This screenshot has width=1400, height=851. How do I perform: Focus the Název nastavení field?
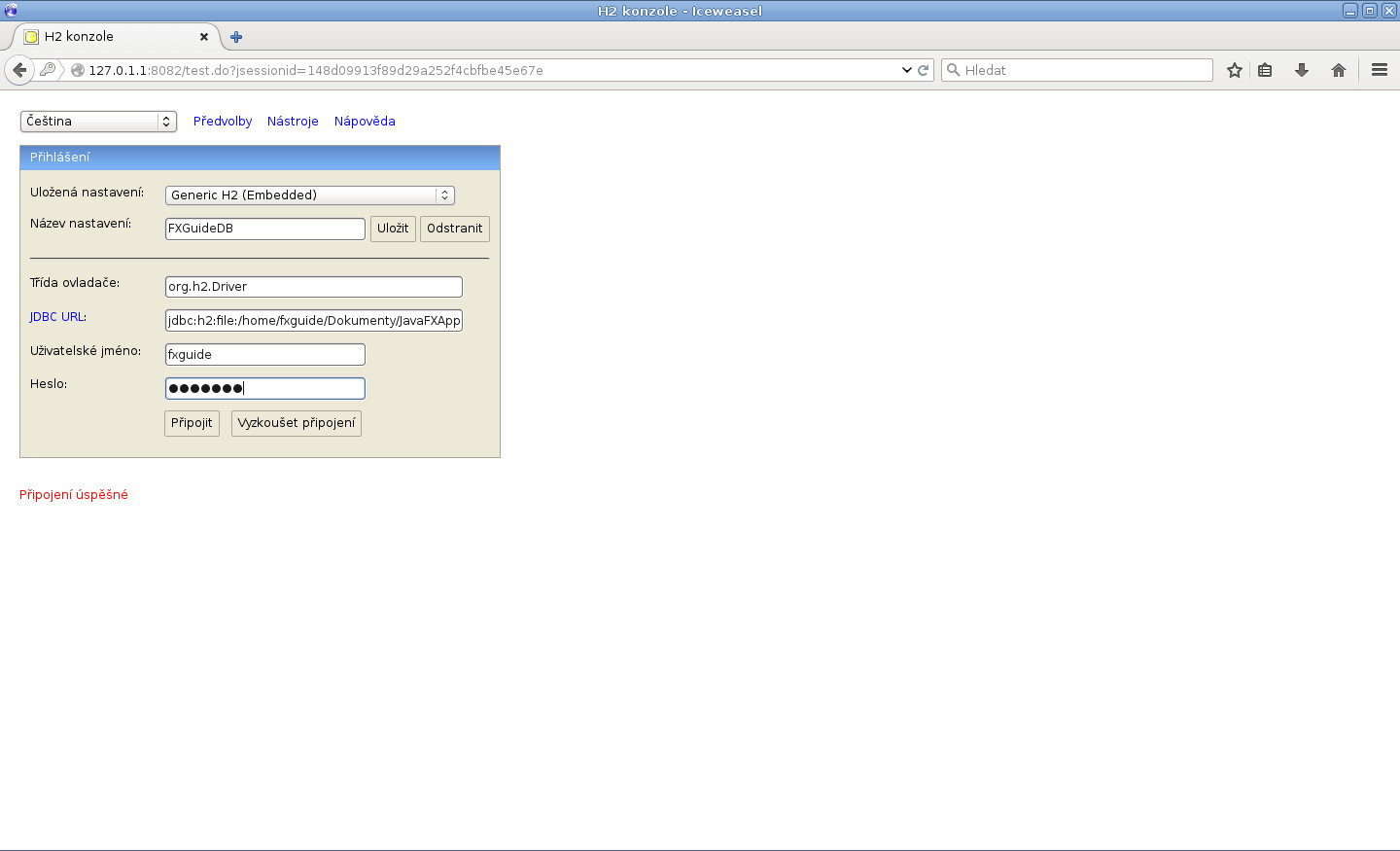(265, 229)
